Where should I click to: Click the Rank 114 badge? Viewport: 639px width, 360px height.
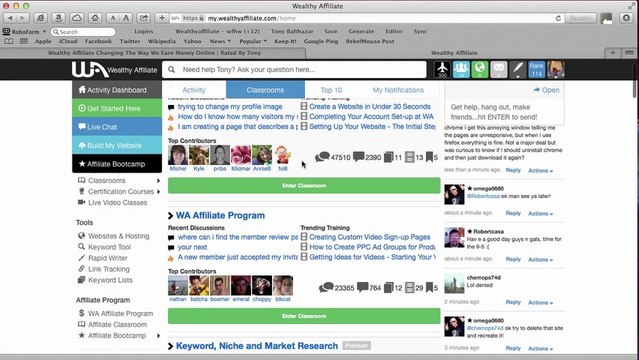point(536,69)
